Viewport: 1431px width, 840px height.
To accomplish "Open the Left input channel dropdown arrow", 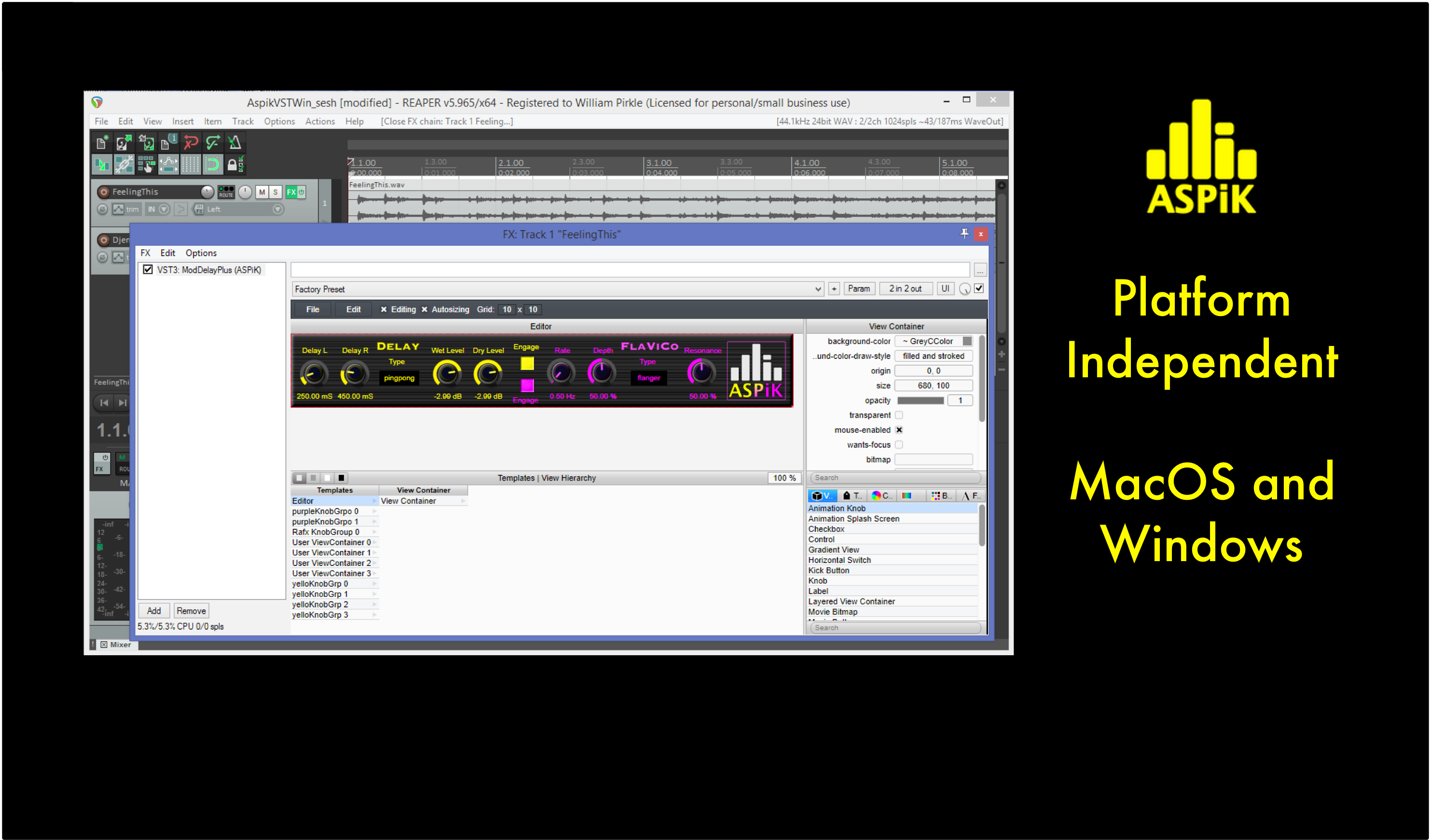I will [278, 209].
